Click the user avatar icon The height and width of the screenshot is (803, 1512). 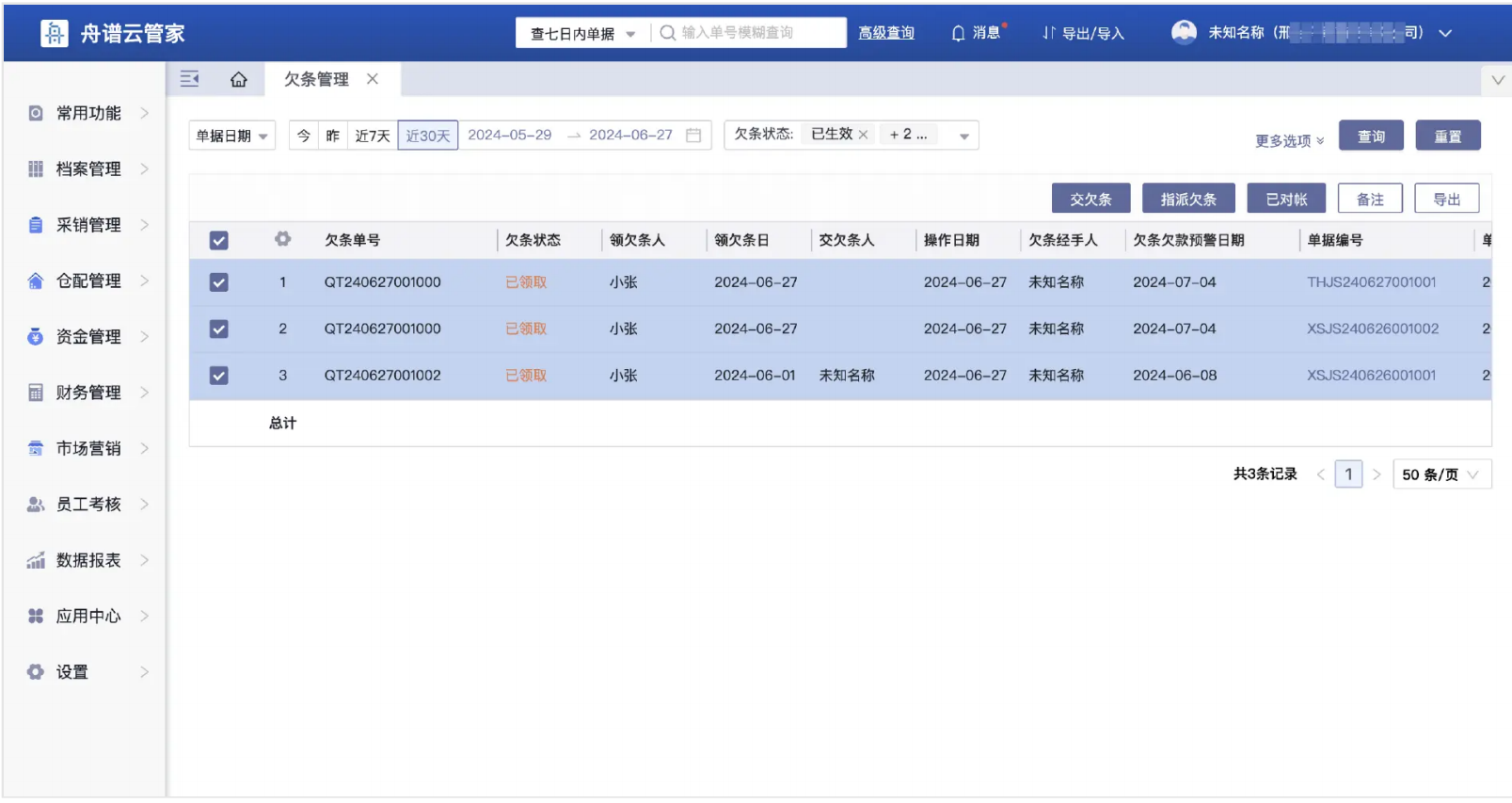[1183, 32]
